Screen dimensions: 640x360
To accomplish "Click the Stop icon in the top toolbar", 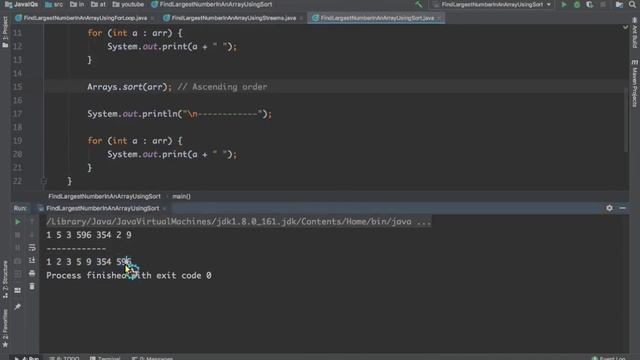I will pos(603,4).
